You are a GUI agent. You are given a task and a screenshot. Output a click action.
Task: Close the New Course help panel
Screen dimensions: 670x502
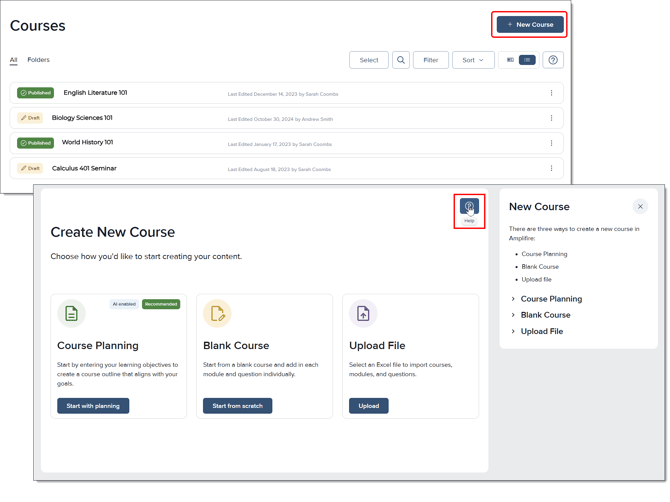[x=640, y=207]
